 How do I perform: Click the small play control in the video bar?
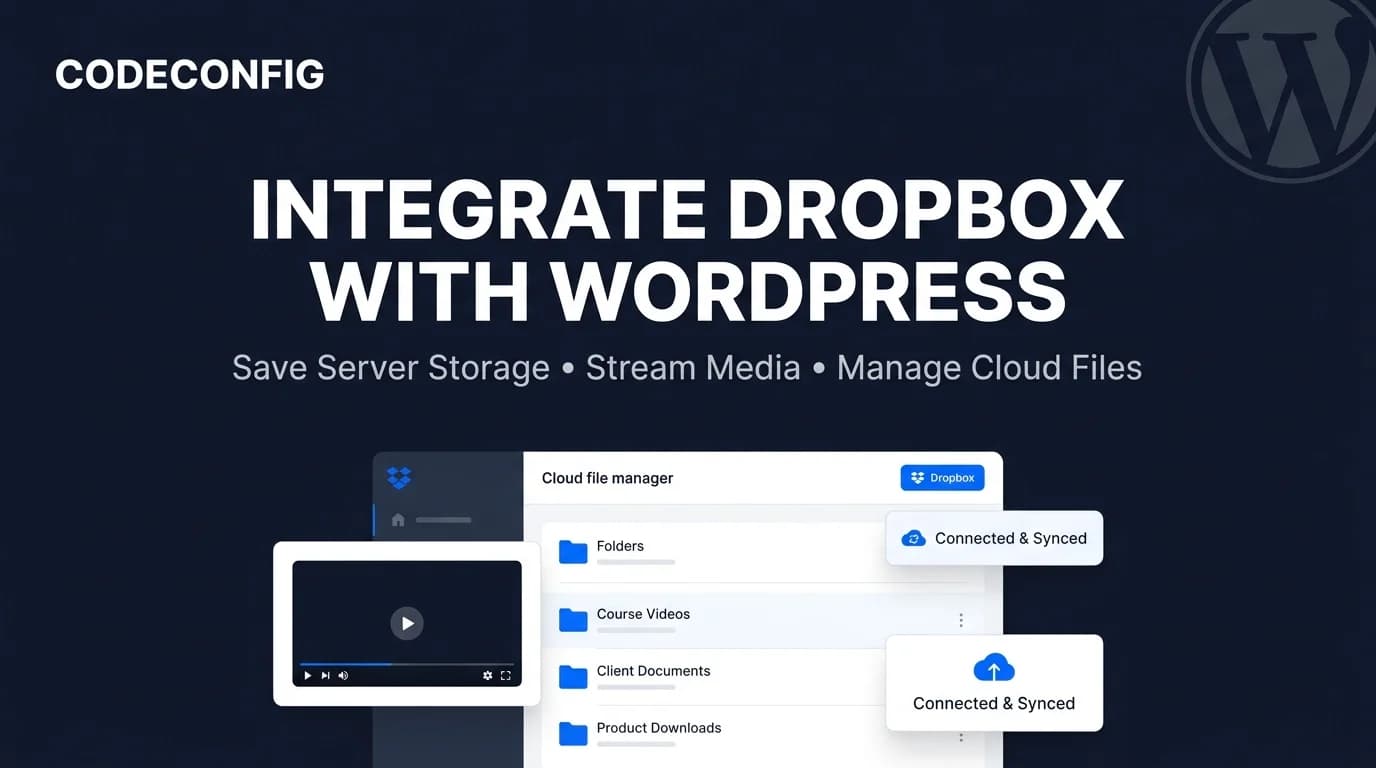click(x=308, y=676)
